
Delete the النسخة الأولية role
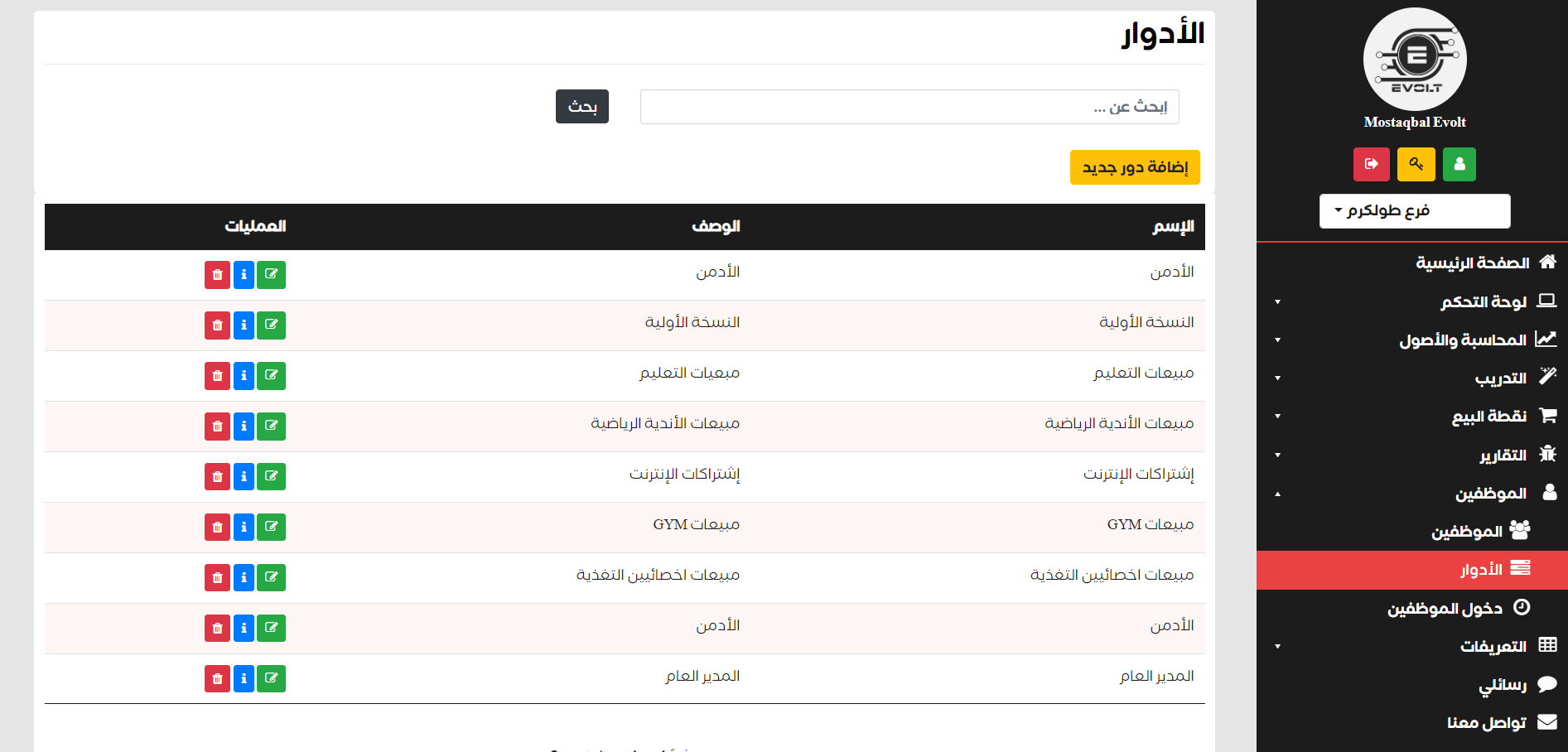[217, 325]
